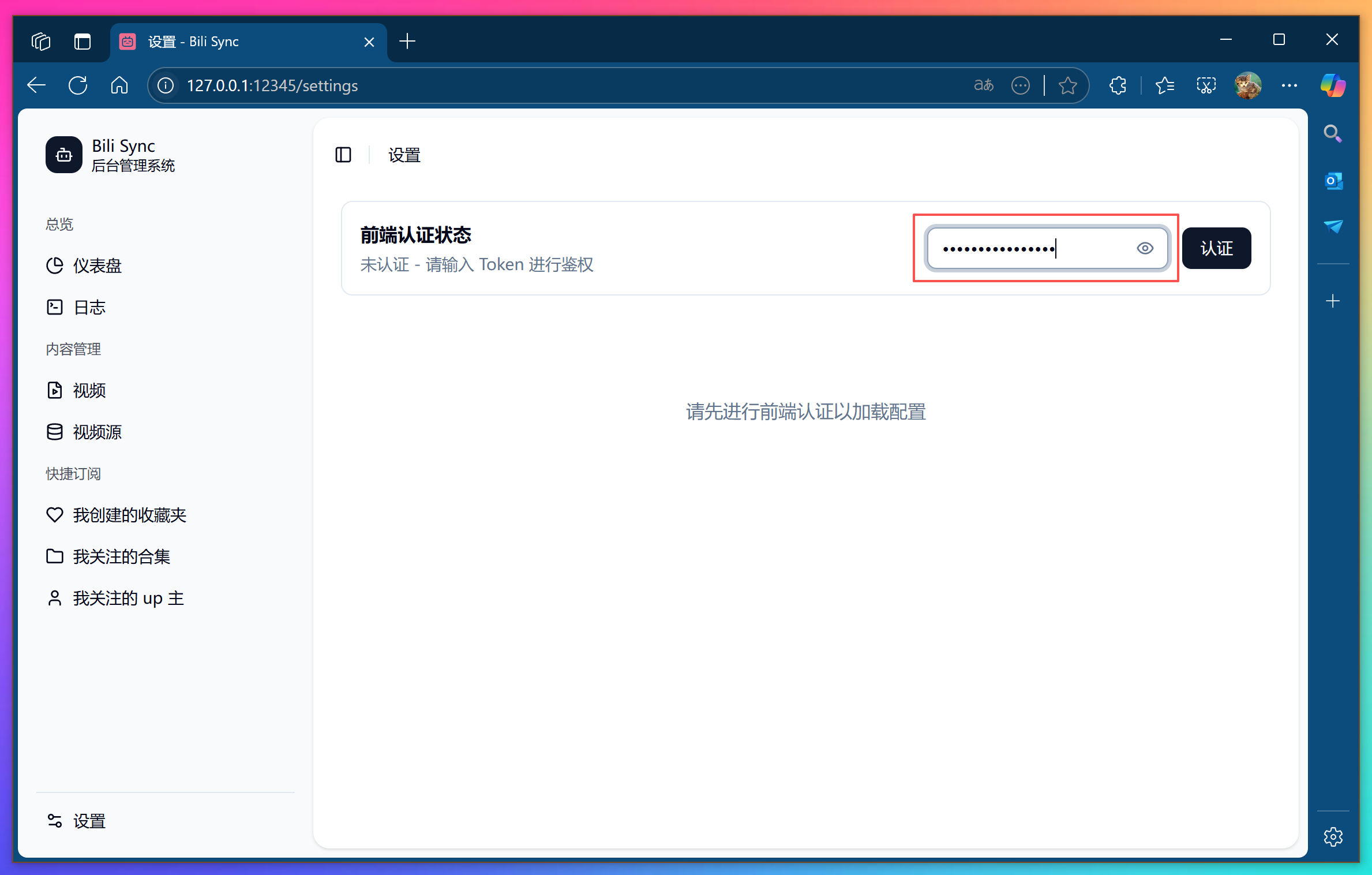Screen dimensions: 1372x875
Task: Toggle the tab actions layout control
Action: 82,41
